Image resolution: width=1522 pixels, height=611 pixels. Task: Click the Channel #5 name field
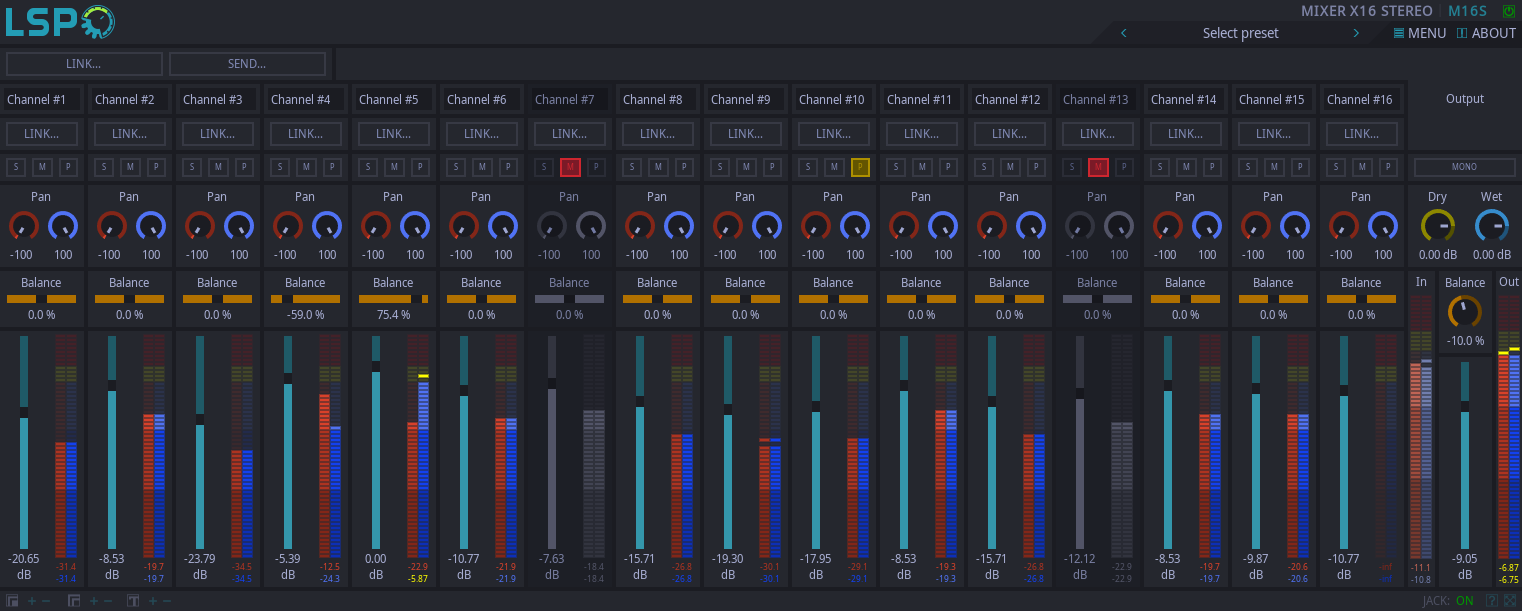click(x=394, y=99)
